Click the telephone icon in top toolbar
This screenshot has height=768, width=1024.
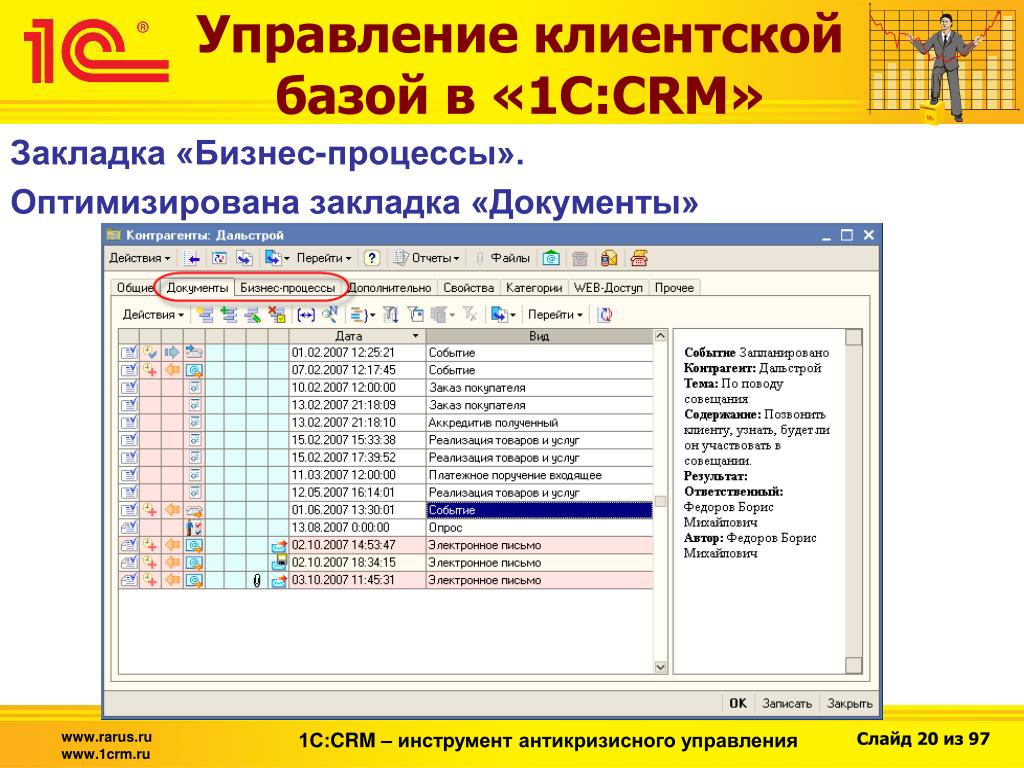click(580, 258)
